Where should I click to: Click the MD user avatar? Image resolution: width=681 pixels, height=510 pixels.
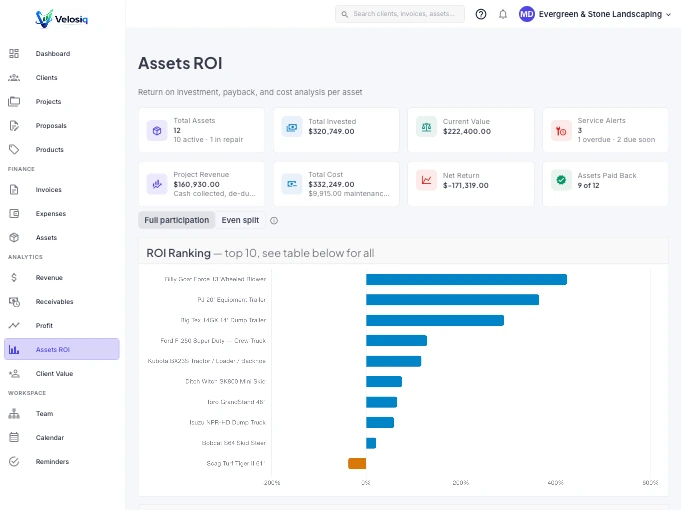(x=527, y=14)
